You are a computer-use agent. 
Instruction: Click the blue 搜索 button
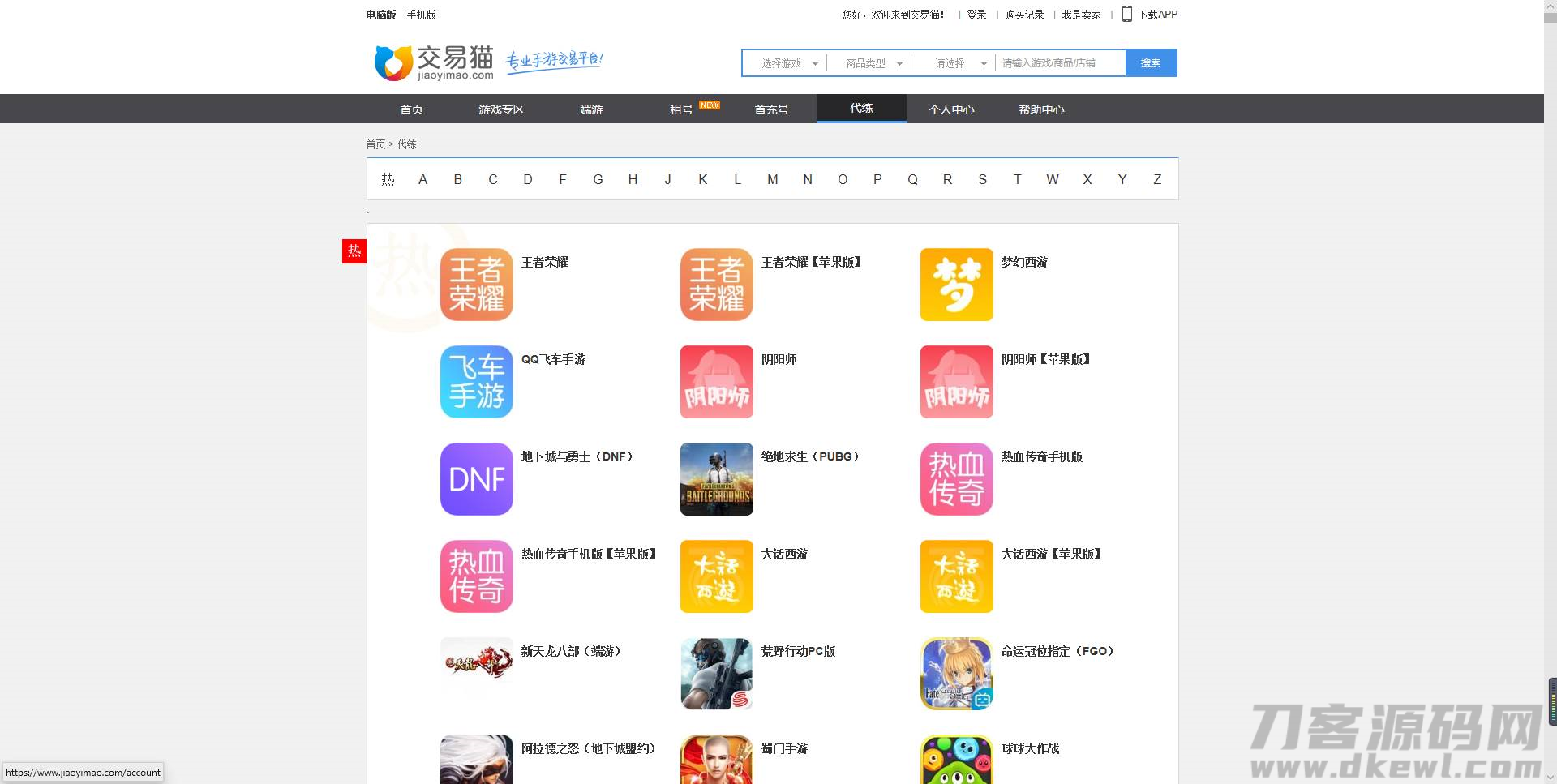coord(1151,63)
